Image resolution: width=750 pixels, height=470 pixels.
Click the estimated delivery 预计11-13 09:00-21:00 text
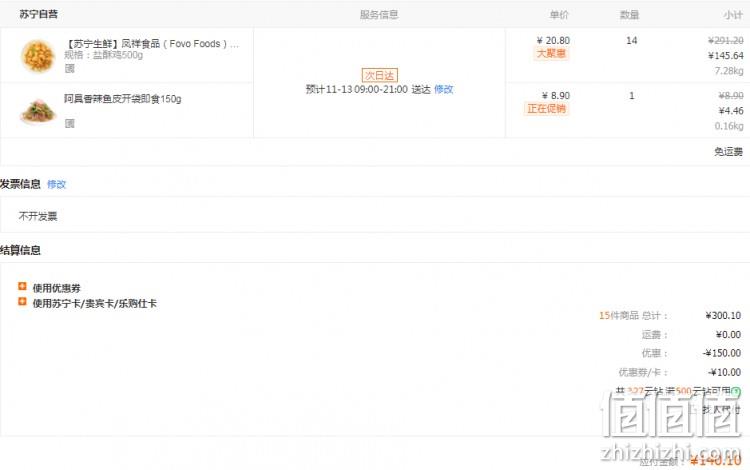pyautogui.click(x=357, y=89)
